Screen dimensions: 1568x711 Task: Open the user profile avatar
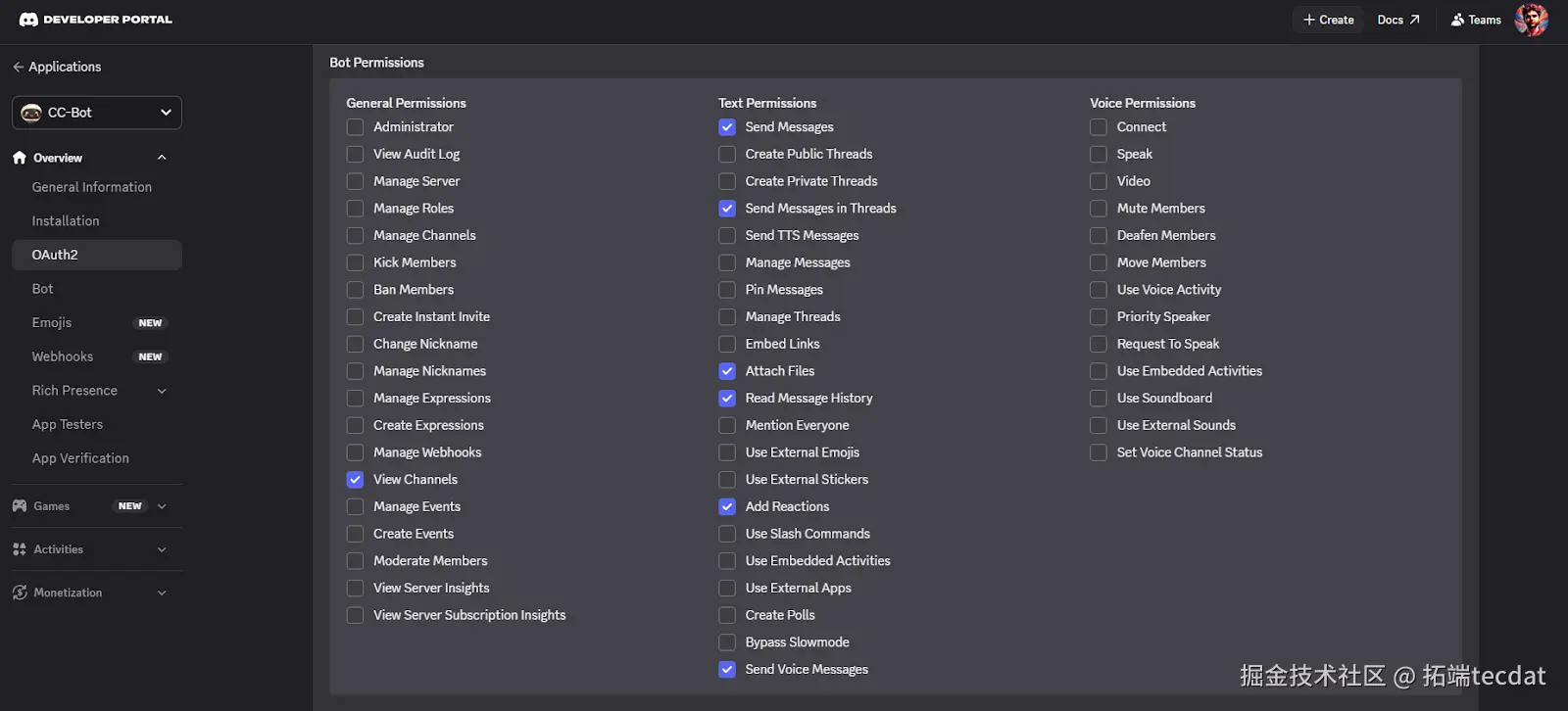tap(1531, 20)
